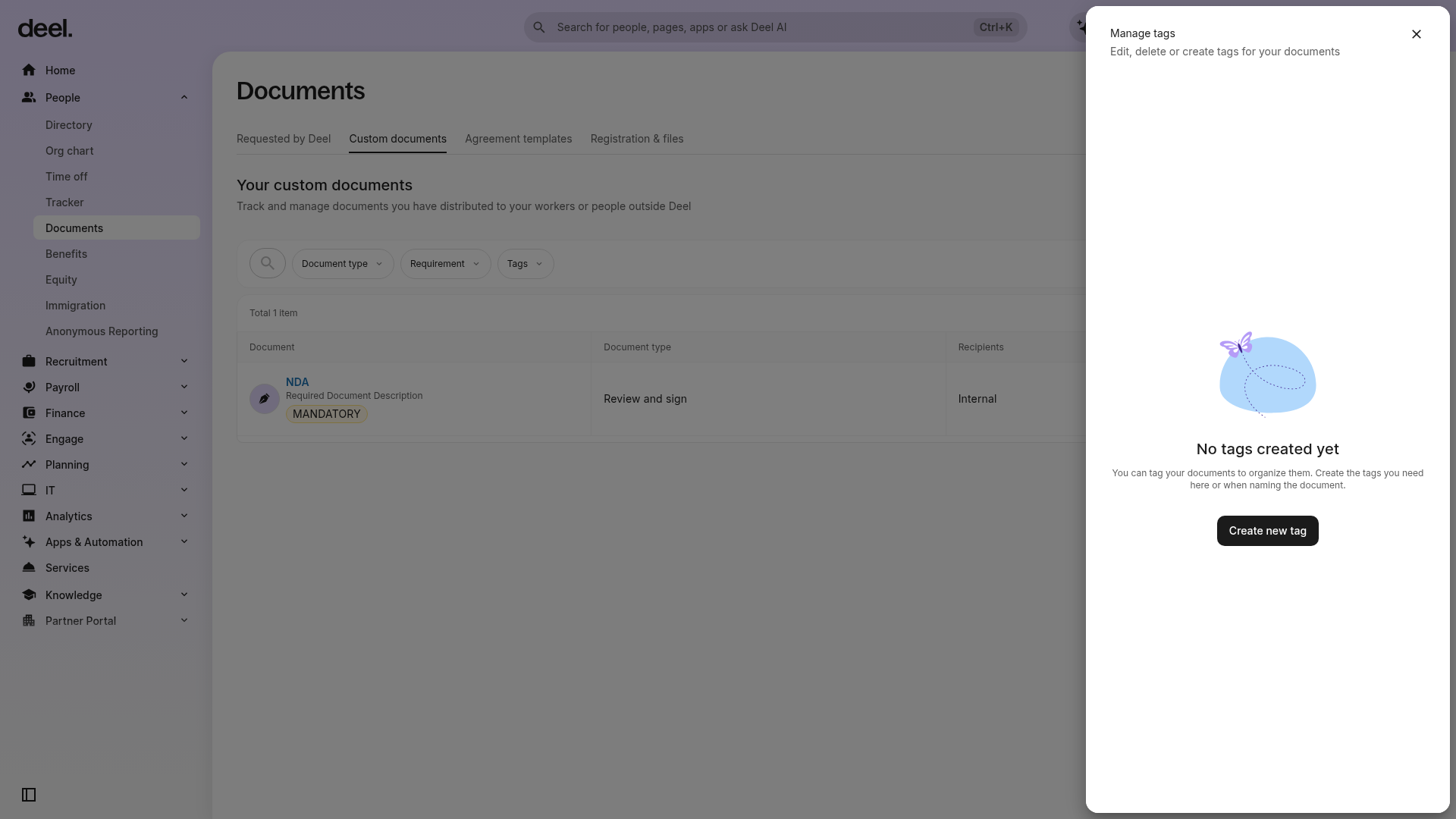Open the Requirement filter dropdown
The image size is (1456, 819).
coord(446,264)
